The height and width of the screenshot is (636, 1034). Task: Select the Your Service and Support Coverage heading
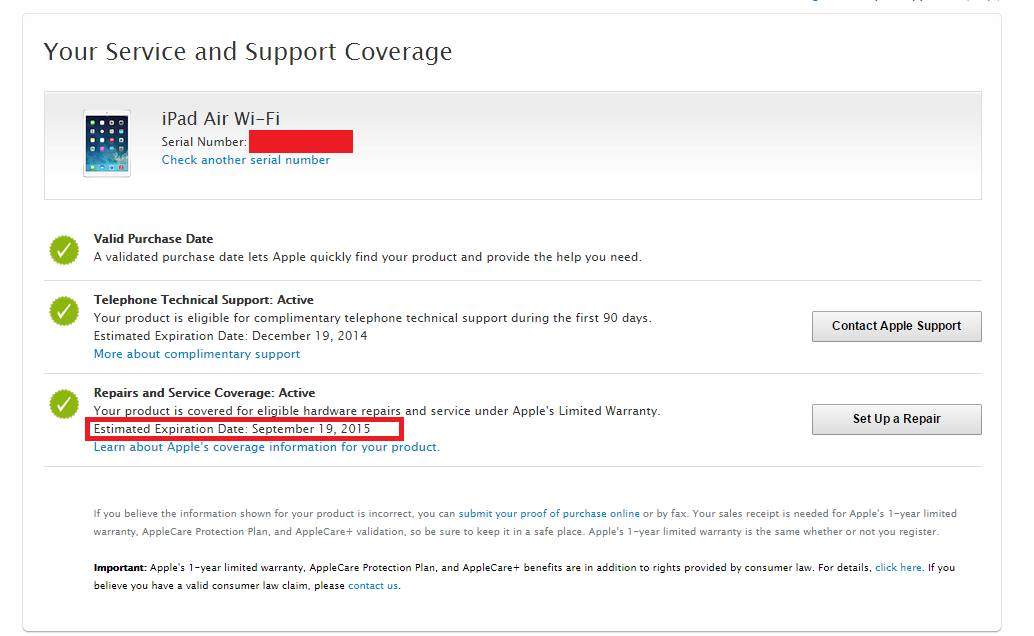pyautogui.click(x=248, y=51)
